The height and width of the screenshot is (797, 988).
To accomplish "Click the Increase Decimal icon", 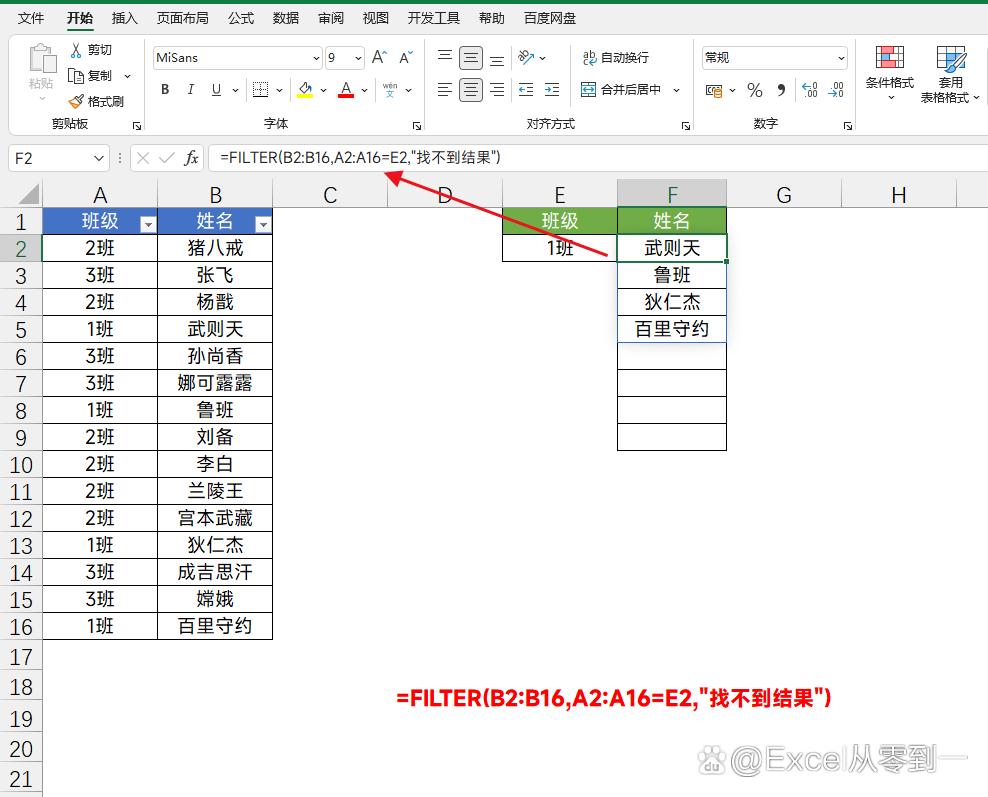I will 810,91.
